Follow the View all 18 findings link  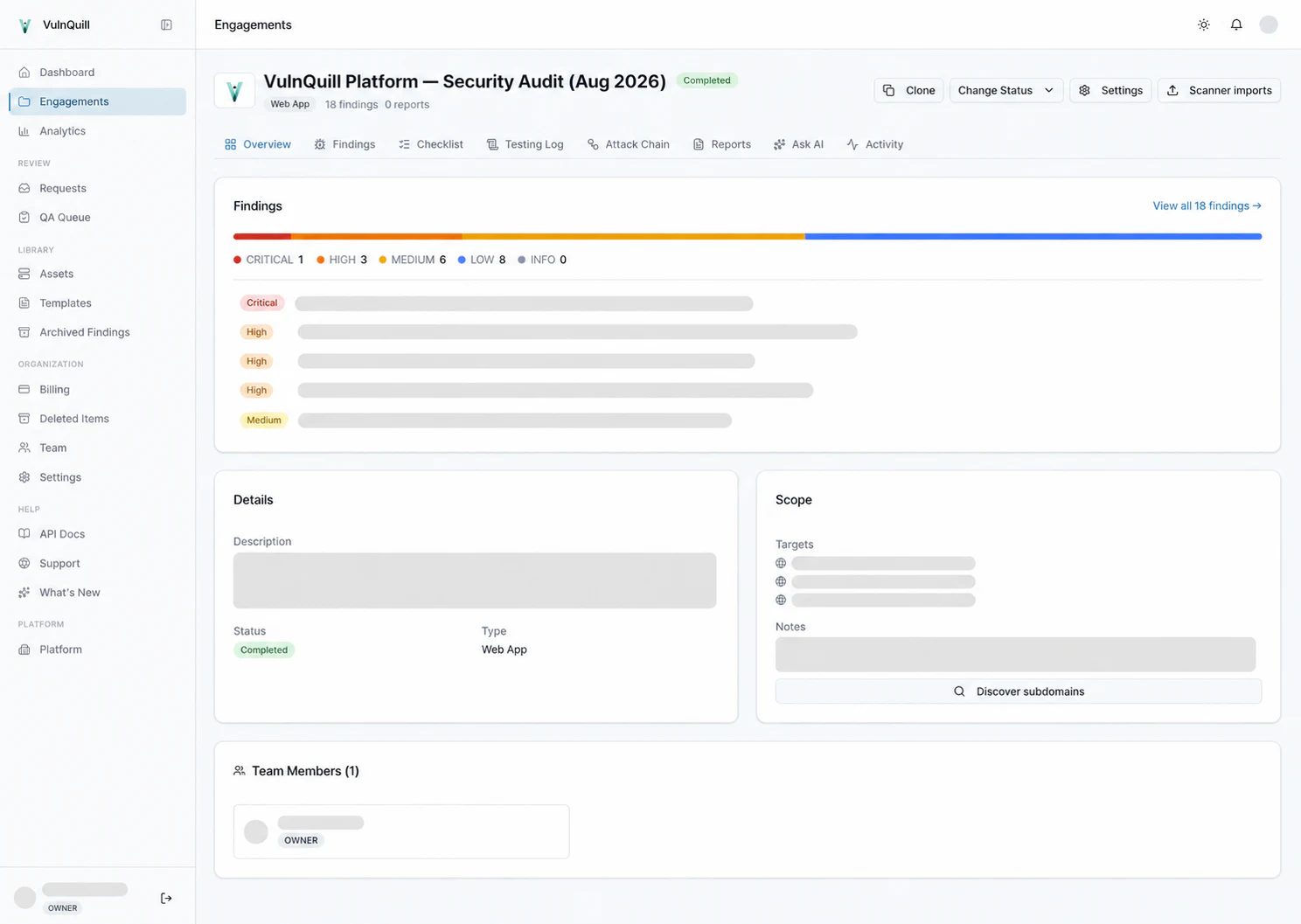pos(1207,206)
